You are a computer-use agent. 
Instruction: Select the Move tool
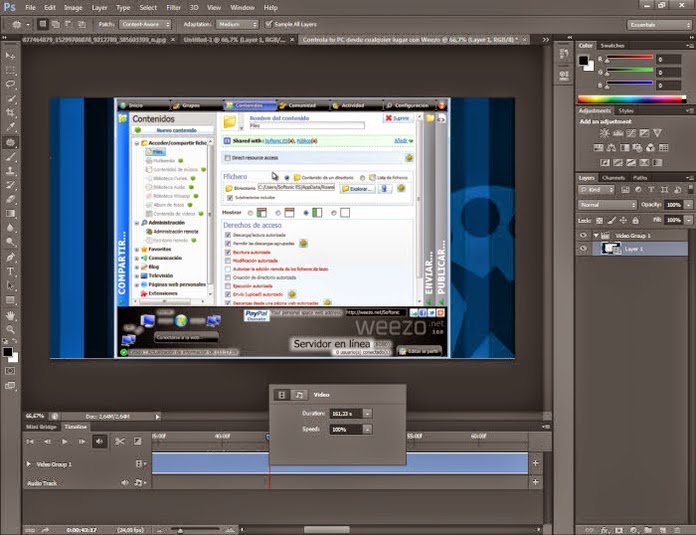point(10,55)
